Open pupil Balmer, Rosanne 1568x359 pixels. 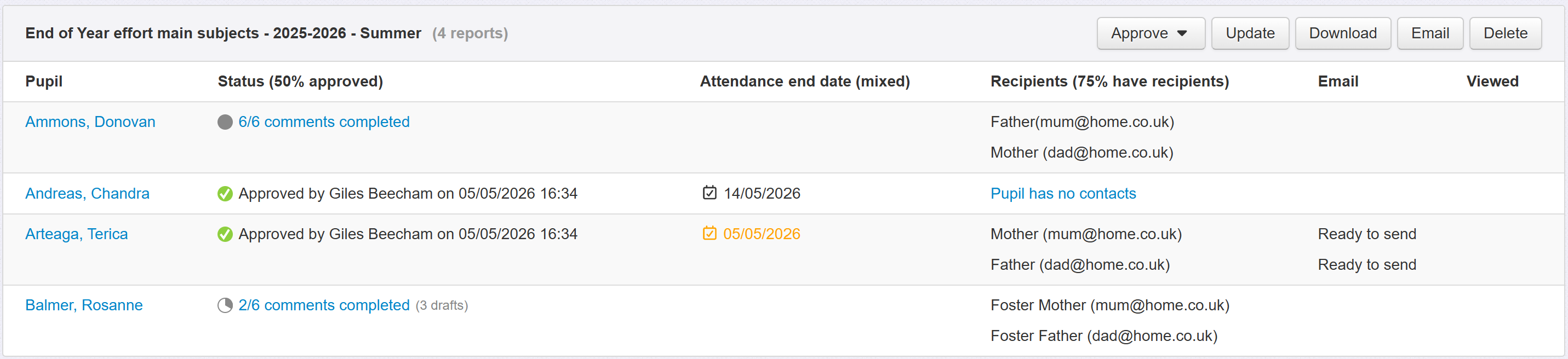(83, 305)
